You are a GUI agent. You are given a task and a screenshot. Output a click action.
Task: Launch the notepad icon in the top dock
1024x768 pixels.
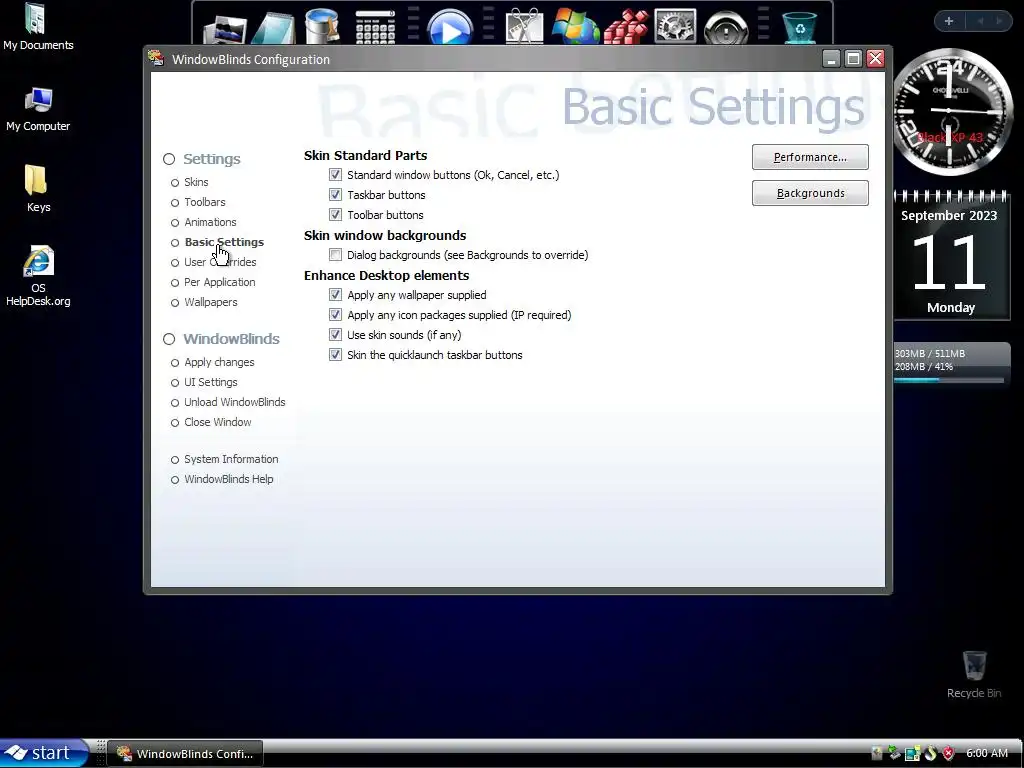pyautogui.click(x=274, y=27)
